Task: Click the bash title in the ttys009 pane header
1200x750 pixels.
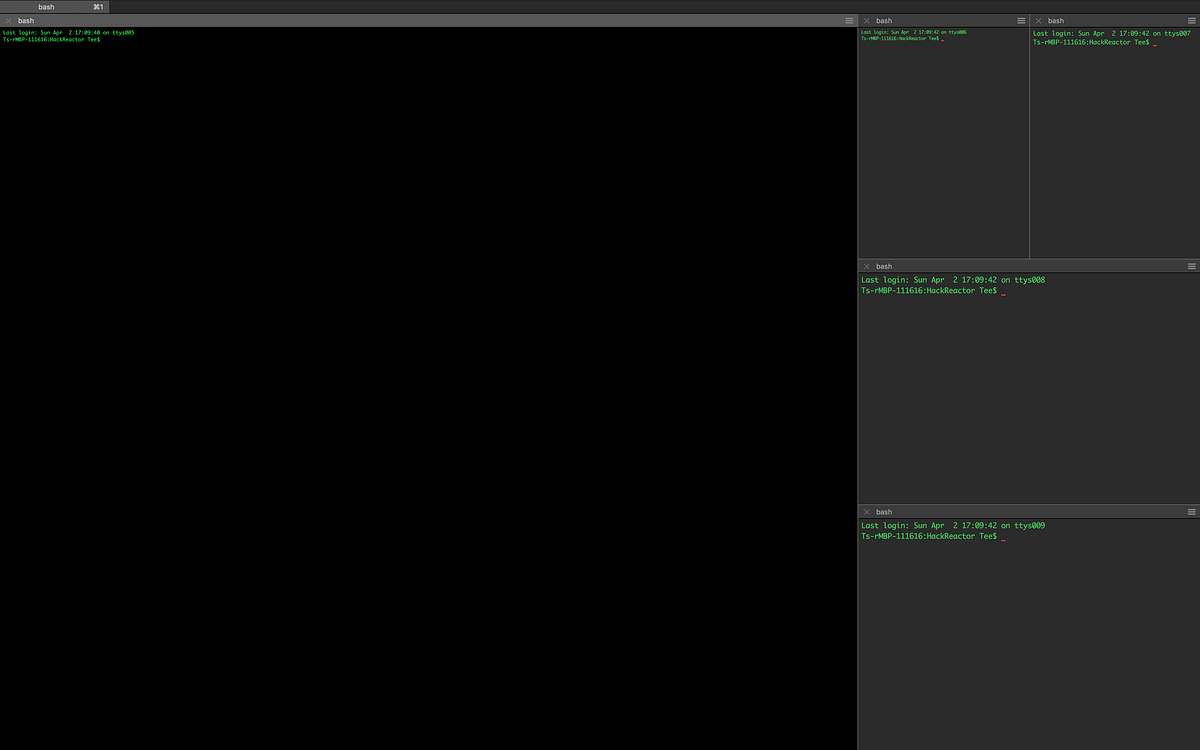Action: [884, 511]
